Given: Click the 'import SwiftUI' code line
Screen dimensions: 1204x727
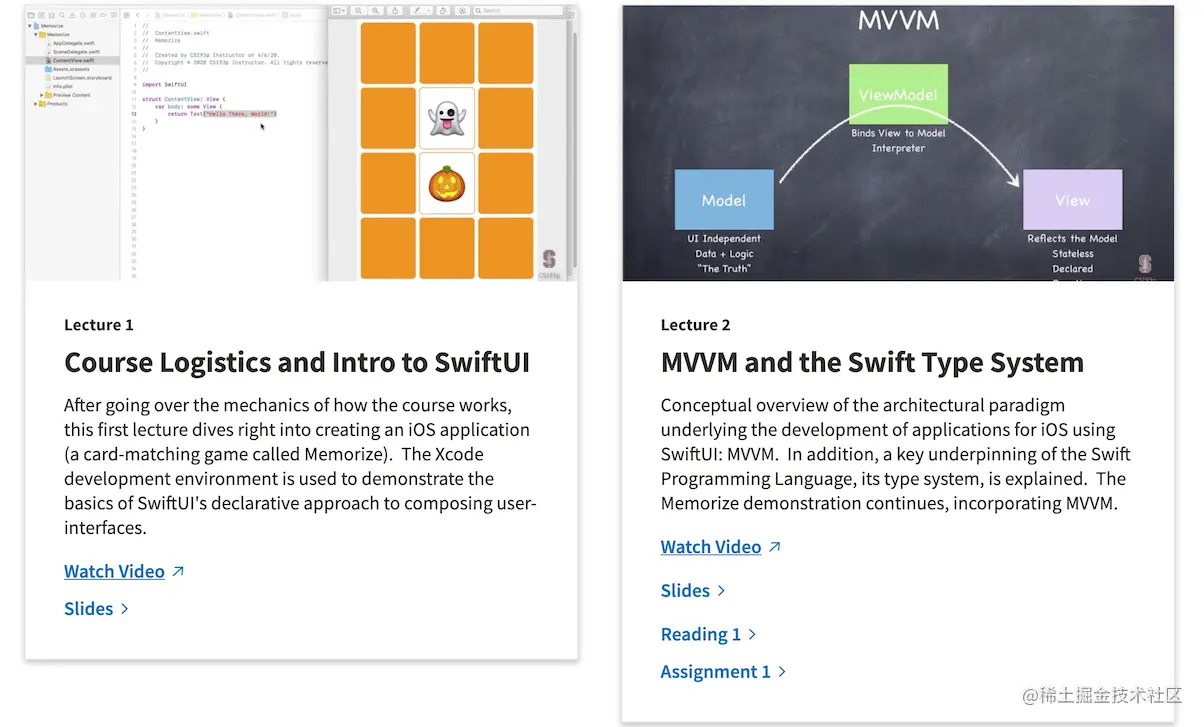Looking at the screenshot, I should 165,84.
